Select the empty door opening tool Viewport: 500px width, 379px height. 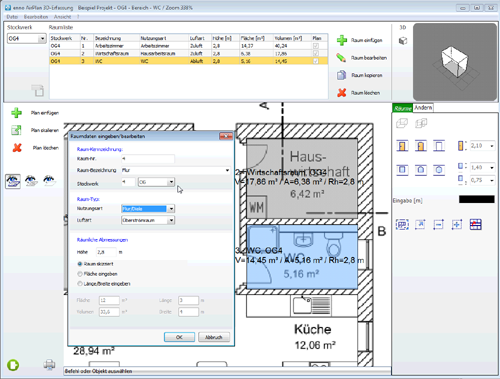coord(439,146)
